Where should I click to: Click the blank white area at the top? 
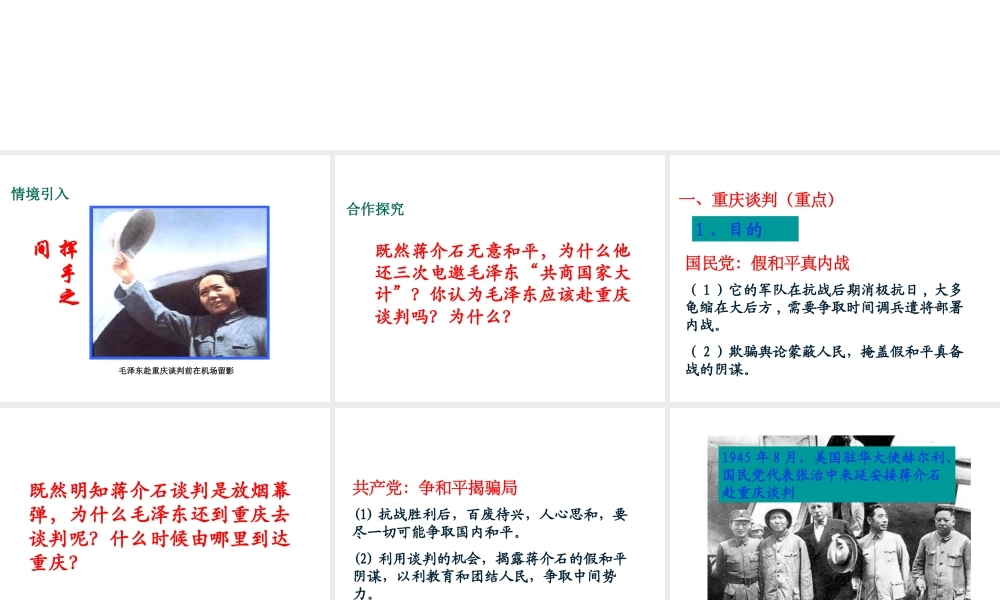click(x=500, y=75)
